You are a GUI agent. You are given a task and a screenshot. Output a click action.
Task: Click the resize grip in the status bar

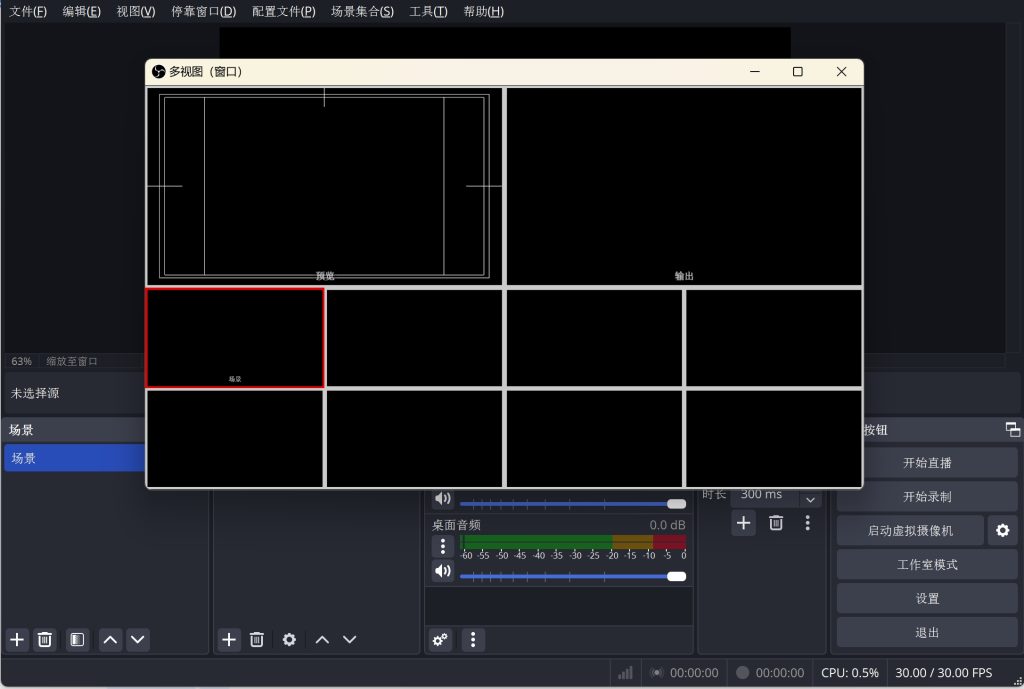[x=1017, y=681]
